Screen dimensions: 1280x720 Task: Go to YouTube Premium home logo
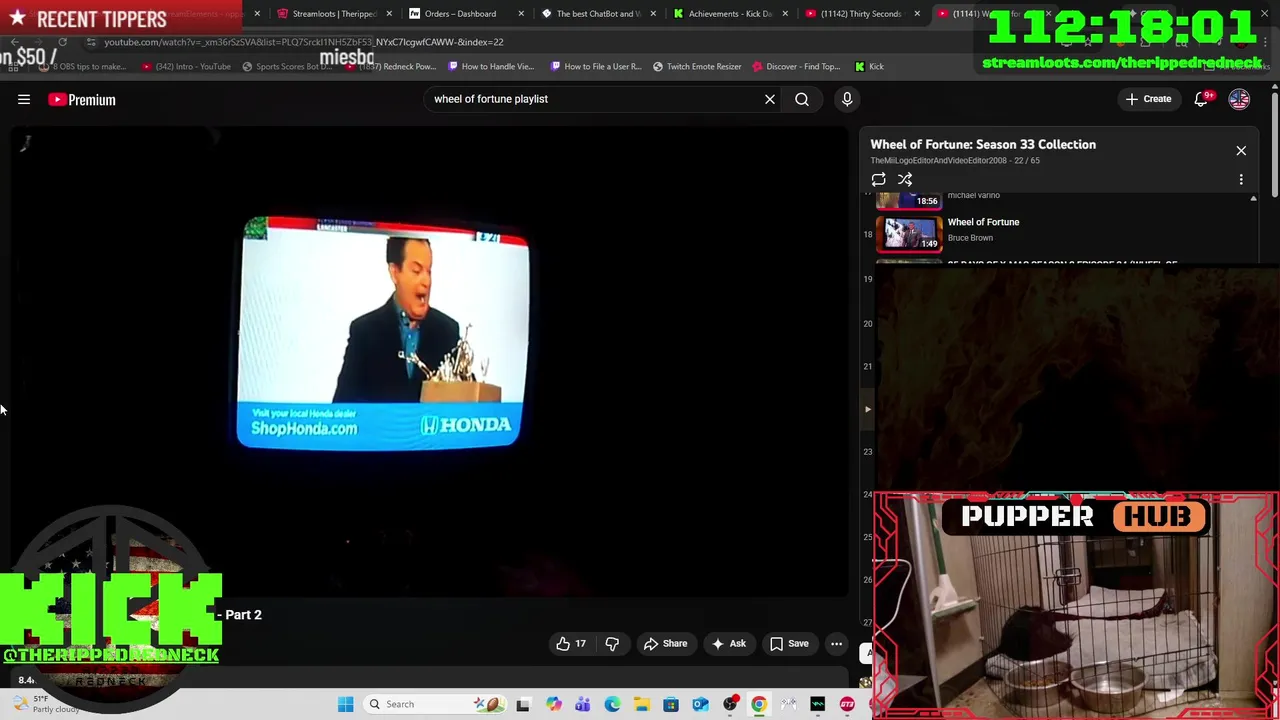coord(82,99)
